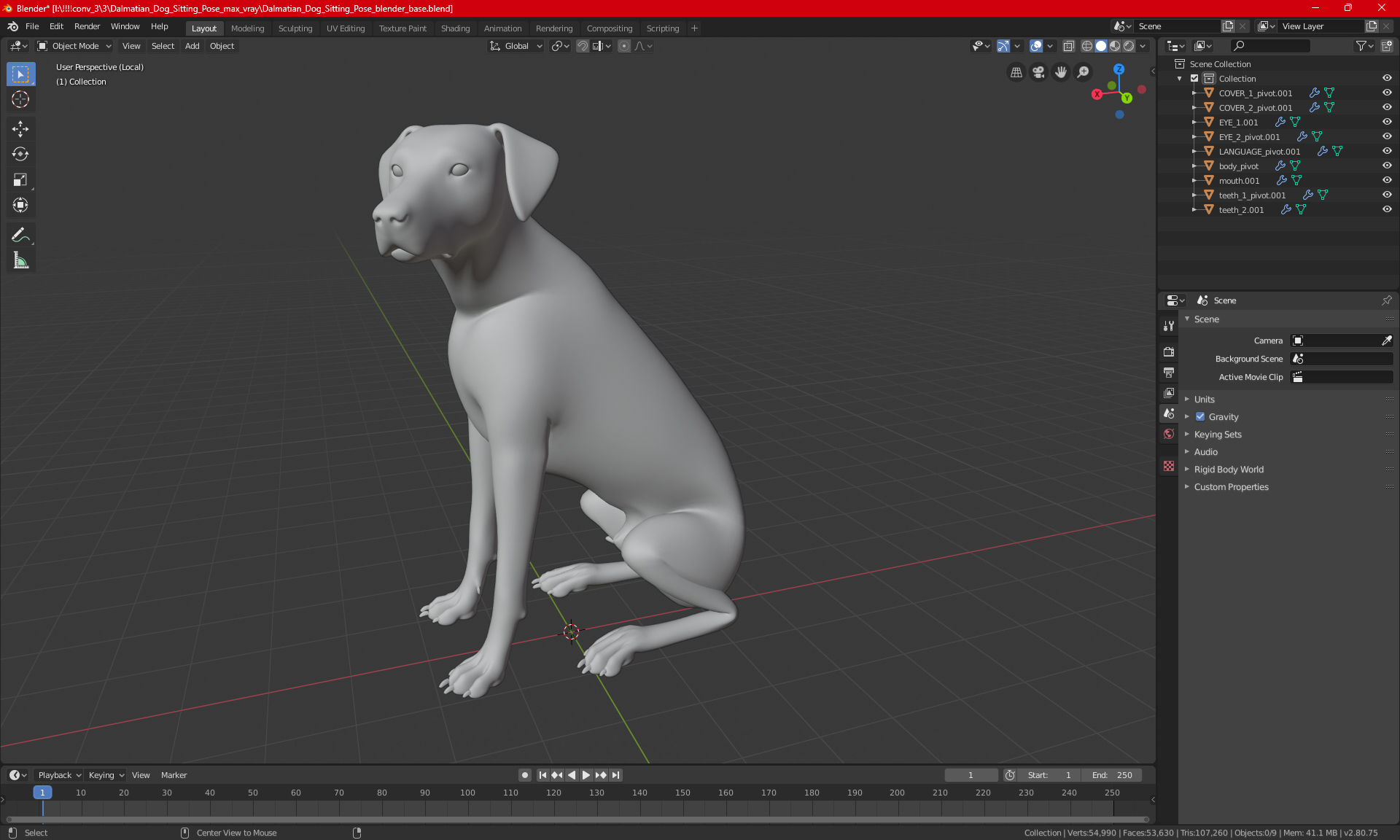Switch to the Sculpting workspace tab

click(x=295, y=28)
